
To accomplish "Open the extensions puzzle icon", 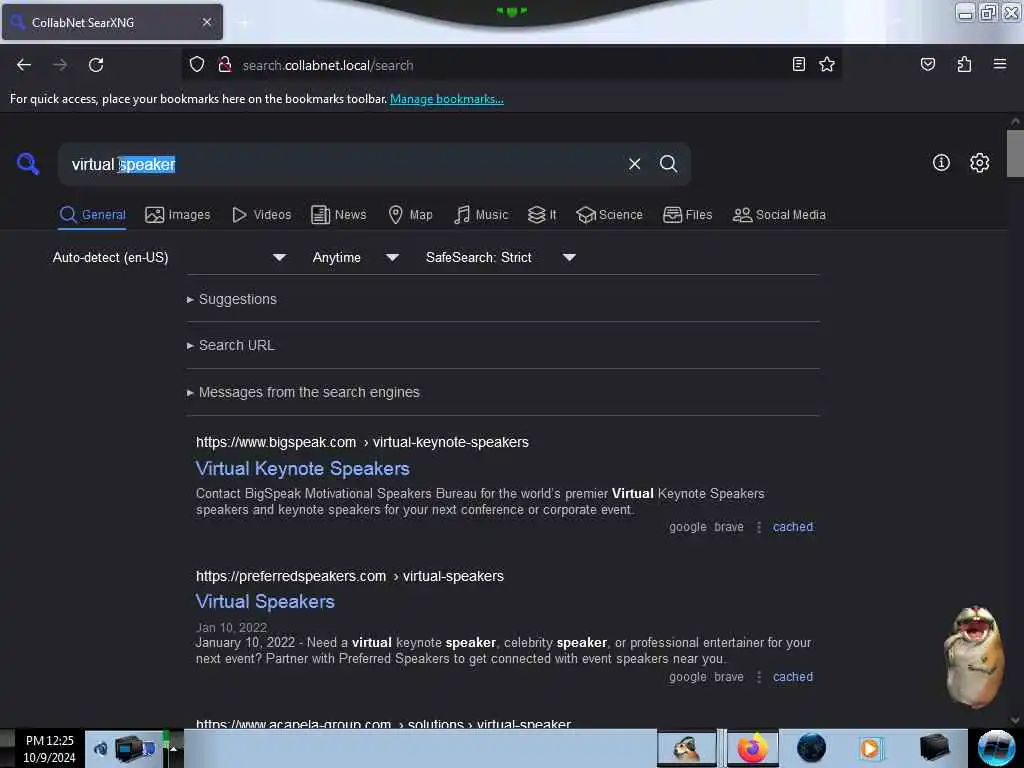I will click(964, 64).
